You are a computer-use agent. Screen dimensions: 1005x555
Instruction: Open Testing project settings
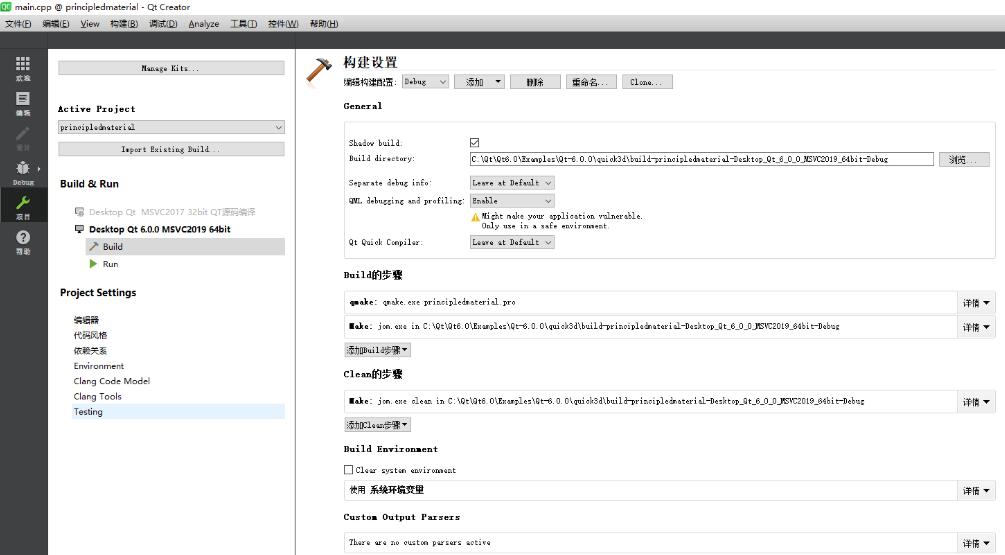tap(179, 411)
